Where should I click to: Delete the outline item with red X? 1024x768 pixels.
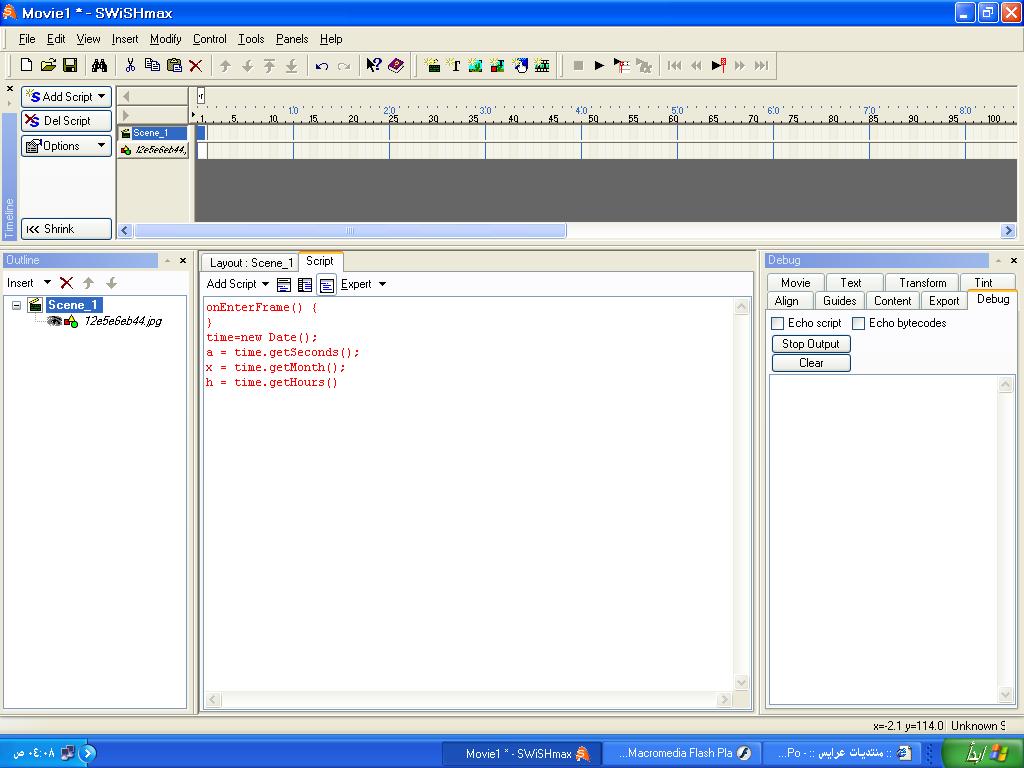67,283
